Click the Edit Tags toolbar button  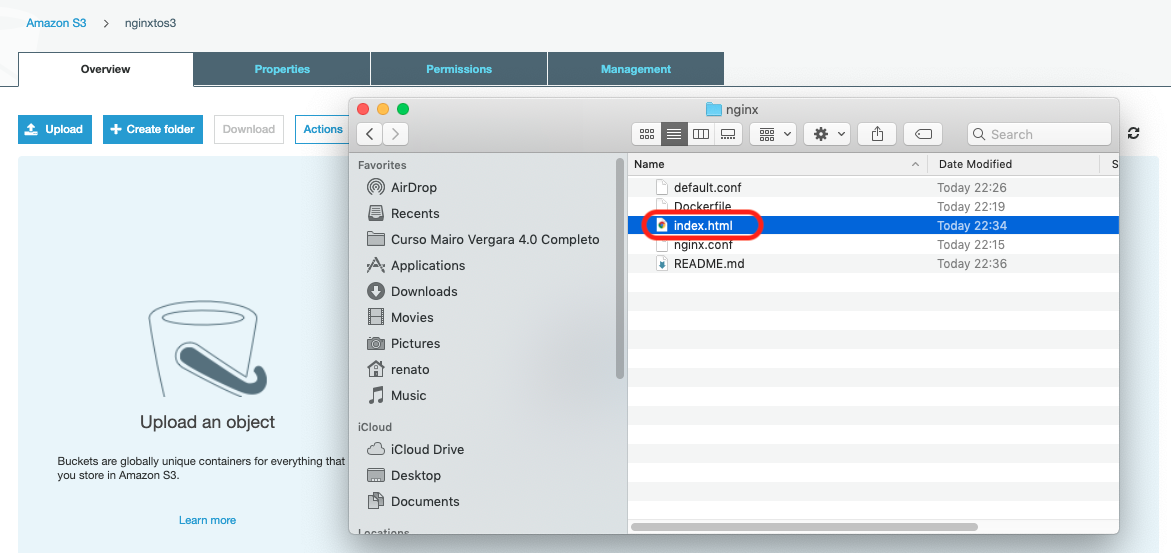coord(923,134)
